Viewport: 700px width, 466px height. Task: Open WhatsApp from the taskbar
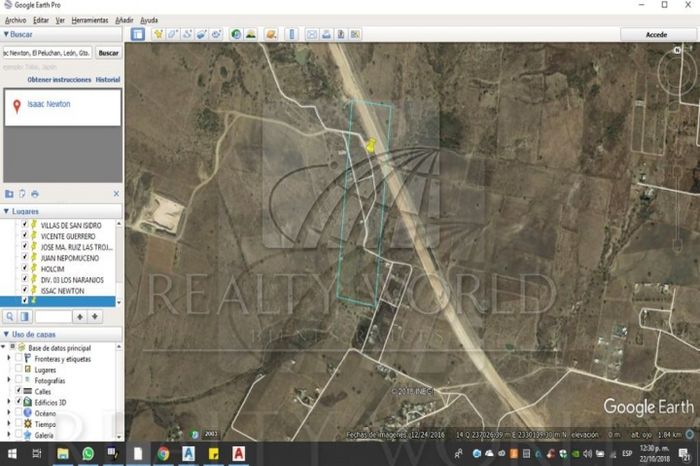[88, 454]
